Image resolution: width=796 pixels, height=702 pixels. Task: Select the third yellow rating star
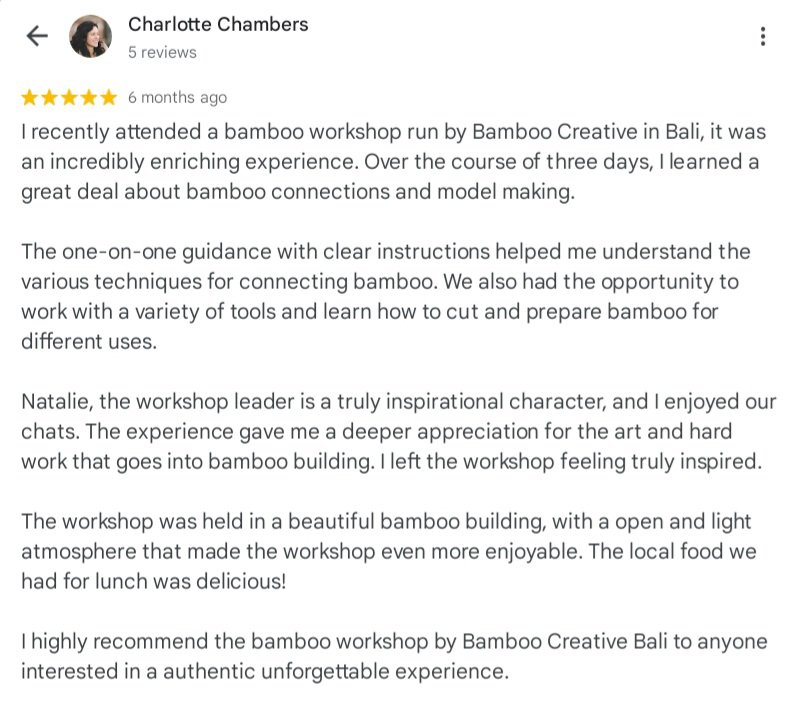(x=69, y=97)
